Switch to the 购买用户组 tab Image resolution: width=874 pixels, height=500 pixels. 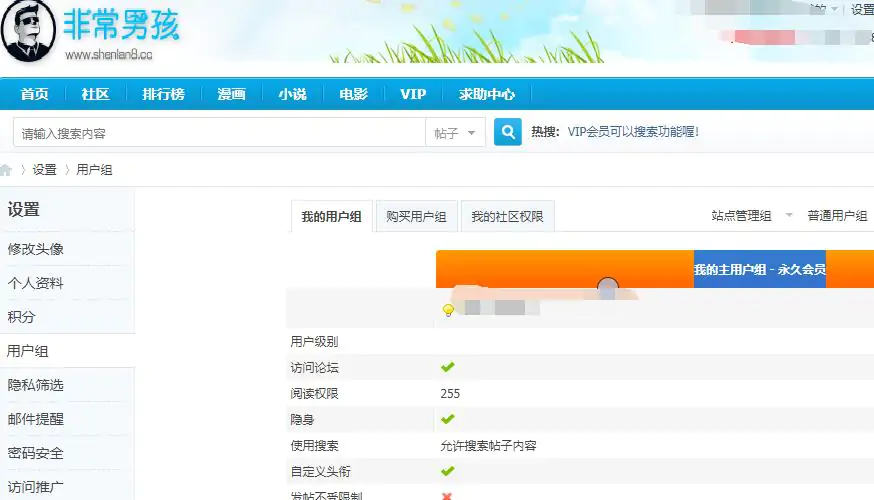coord(416,216)
